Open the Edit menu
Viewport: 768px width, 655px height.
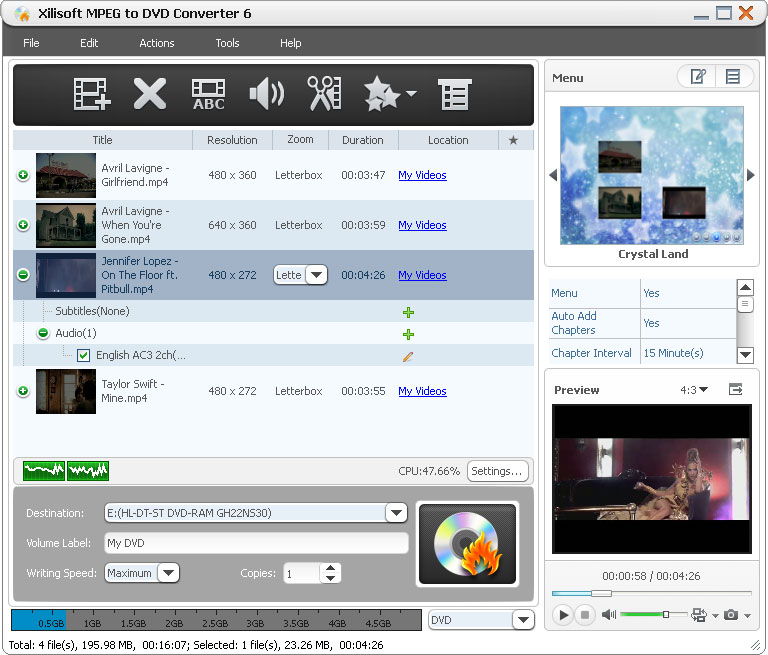[x=89, y=43]
